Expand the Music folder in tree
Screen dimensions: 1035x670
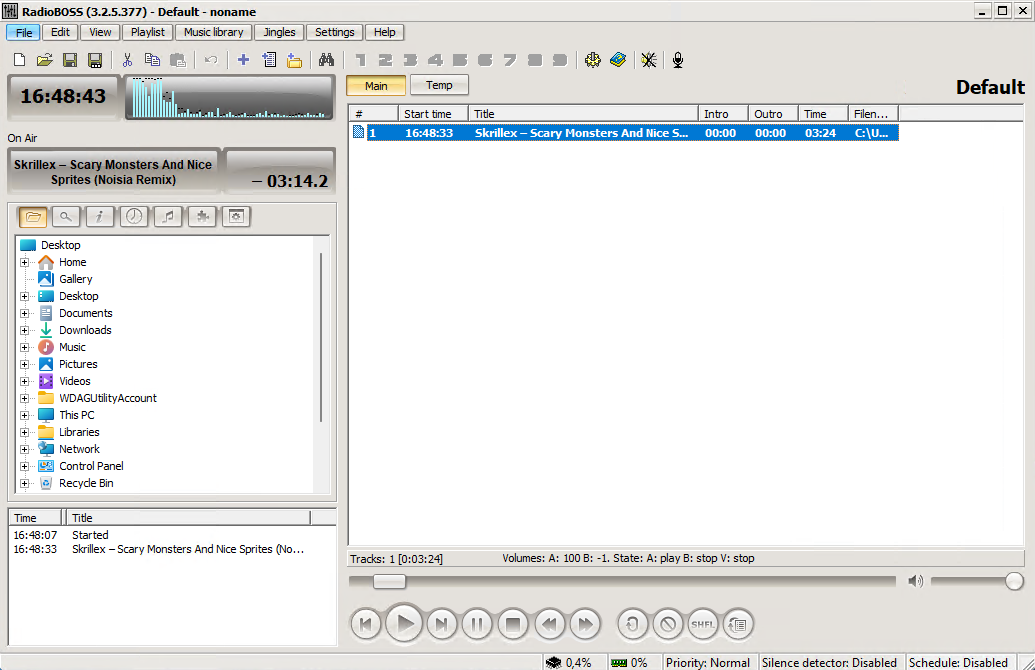click(24, 347)
